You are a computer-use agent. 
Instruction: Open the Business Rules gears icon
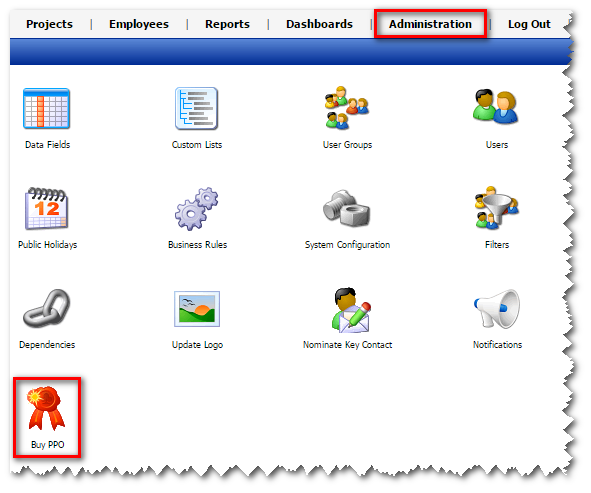(196, 208)
